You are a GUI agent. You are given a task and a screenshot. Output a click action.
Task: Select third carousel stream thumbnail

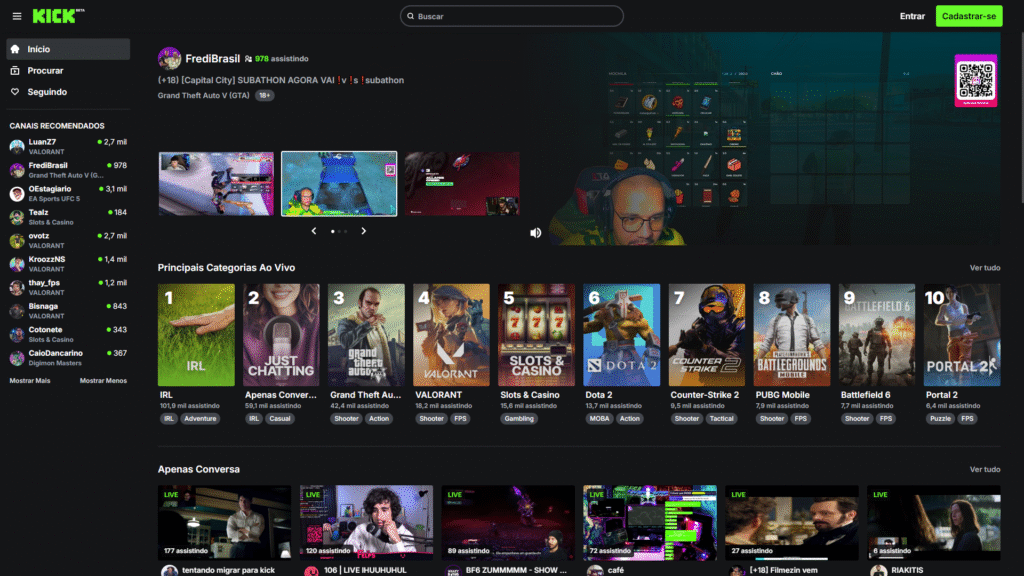click(462, 184)
